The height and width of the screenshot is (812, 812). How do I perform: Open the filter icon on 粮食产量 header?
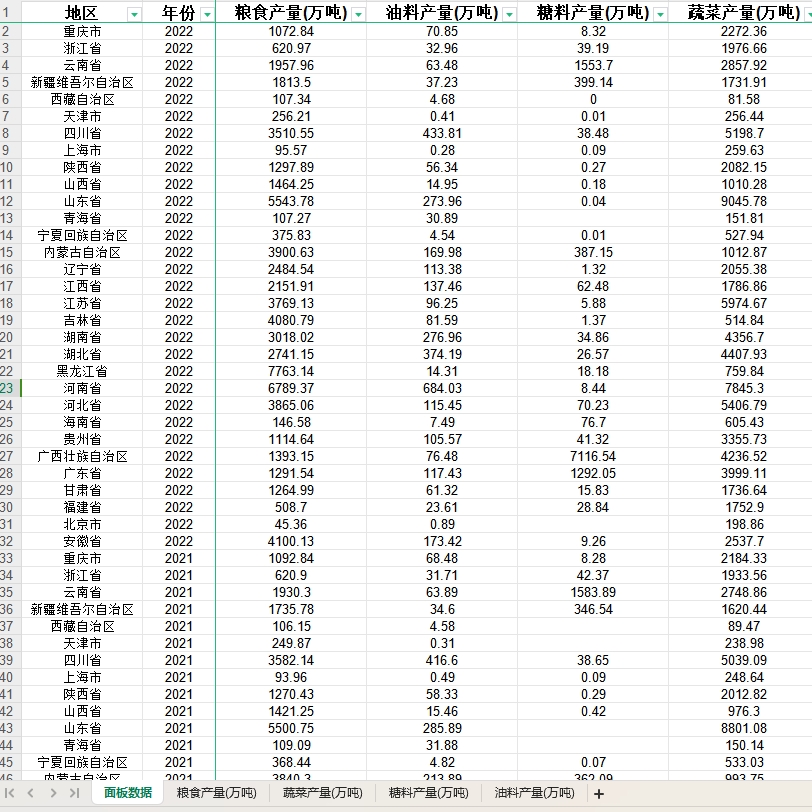tap(356, 13)
